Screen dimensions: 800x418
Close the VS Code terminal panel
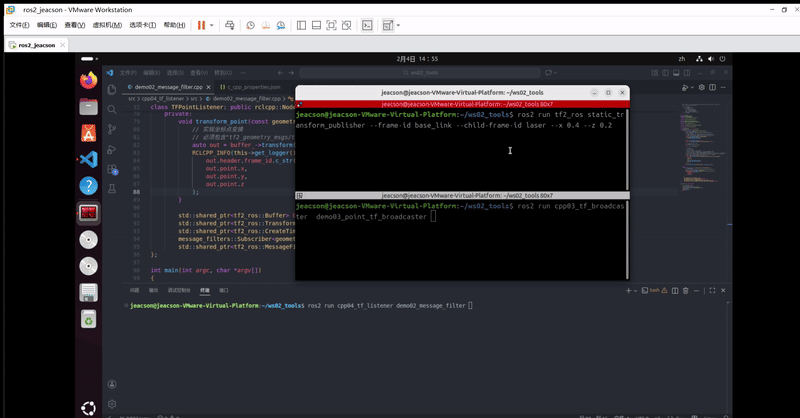point(723,290)
